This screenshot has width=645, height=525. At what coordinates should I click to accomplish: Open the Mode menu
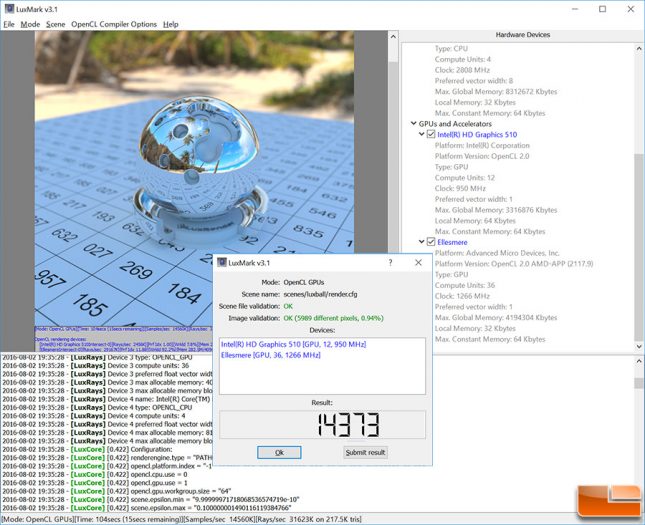tap(30, 24)
